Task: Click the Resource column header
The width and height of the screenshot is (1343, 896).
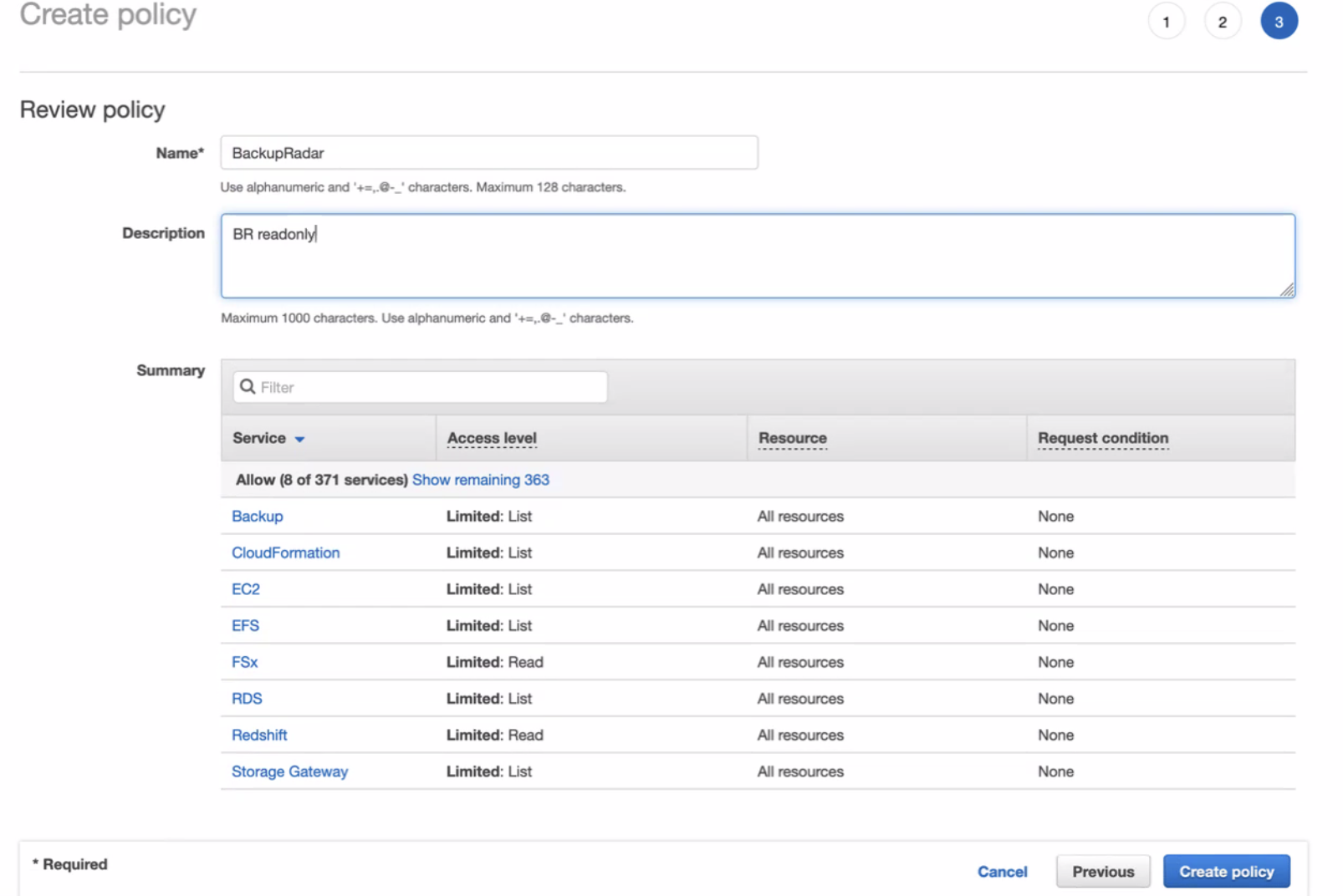Action: pyautogui.click(x=792, y=438)
